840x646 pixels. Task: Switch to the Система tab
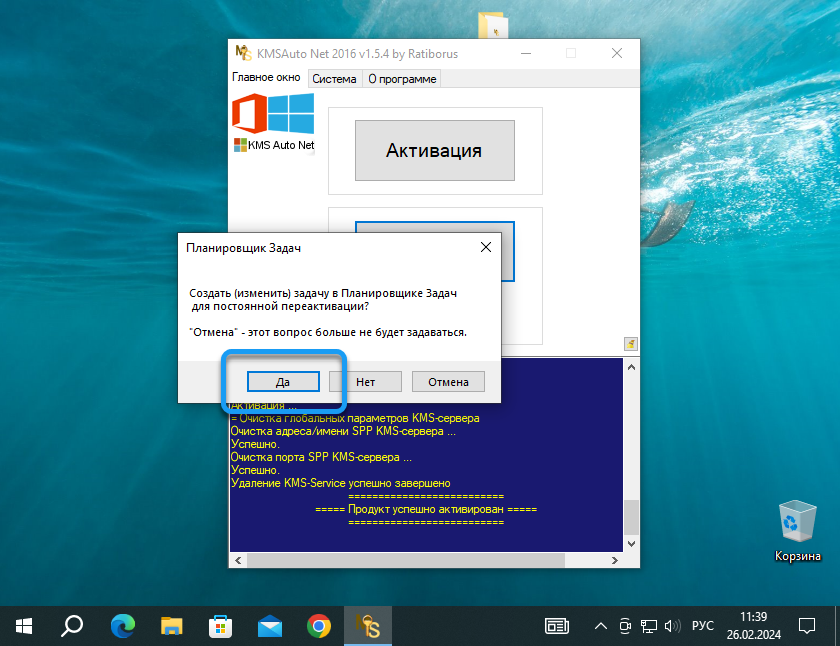click(x=334, y=79)
